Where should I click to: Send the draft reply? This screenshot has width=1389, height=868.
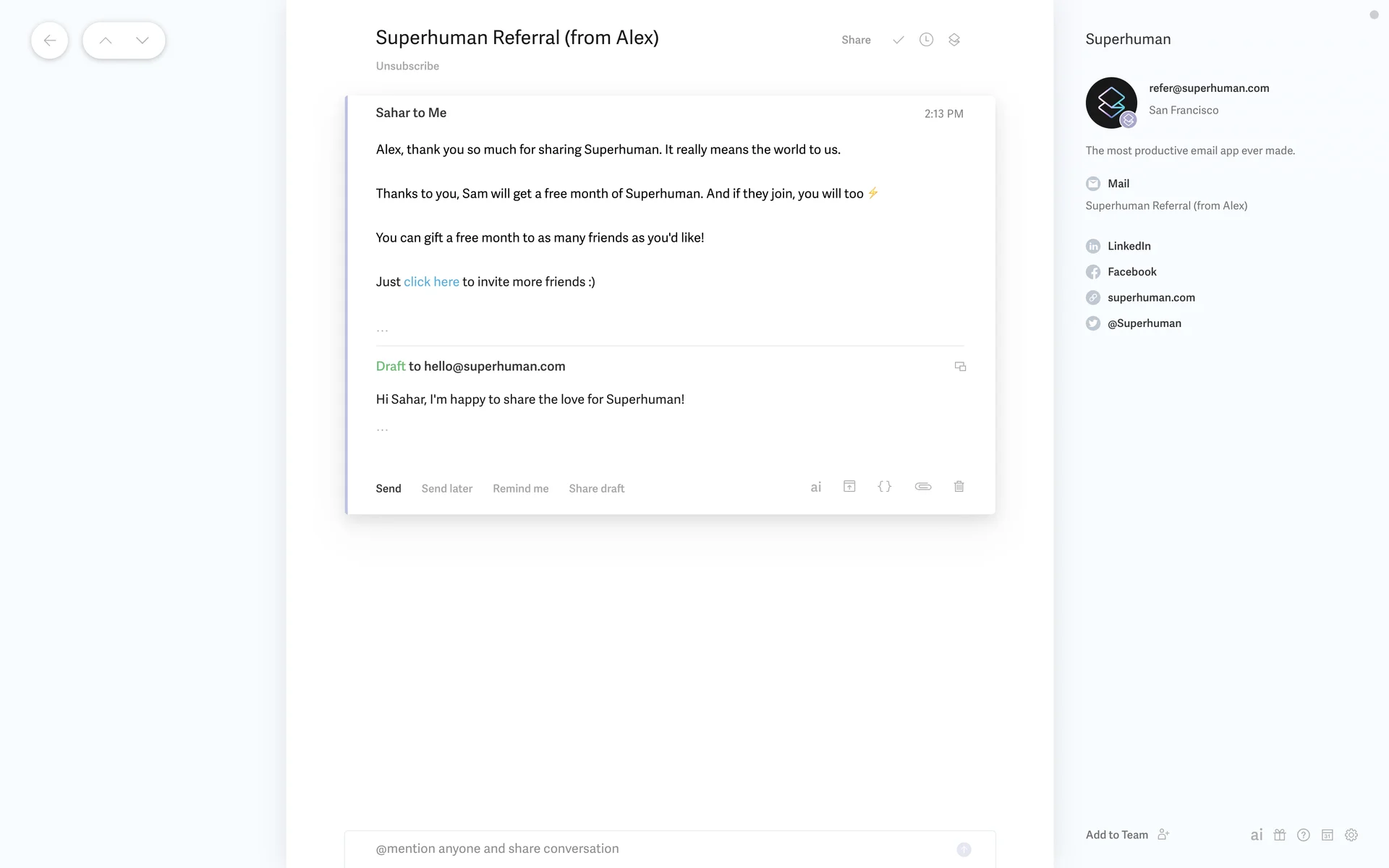tap(388, 488)
